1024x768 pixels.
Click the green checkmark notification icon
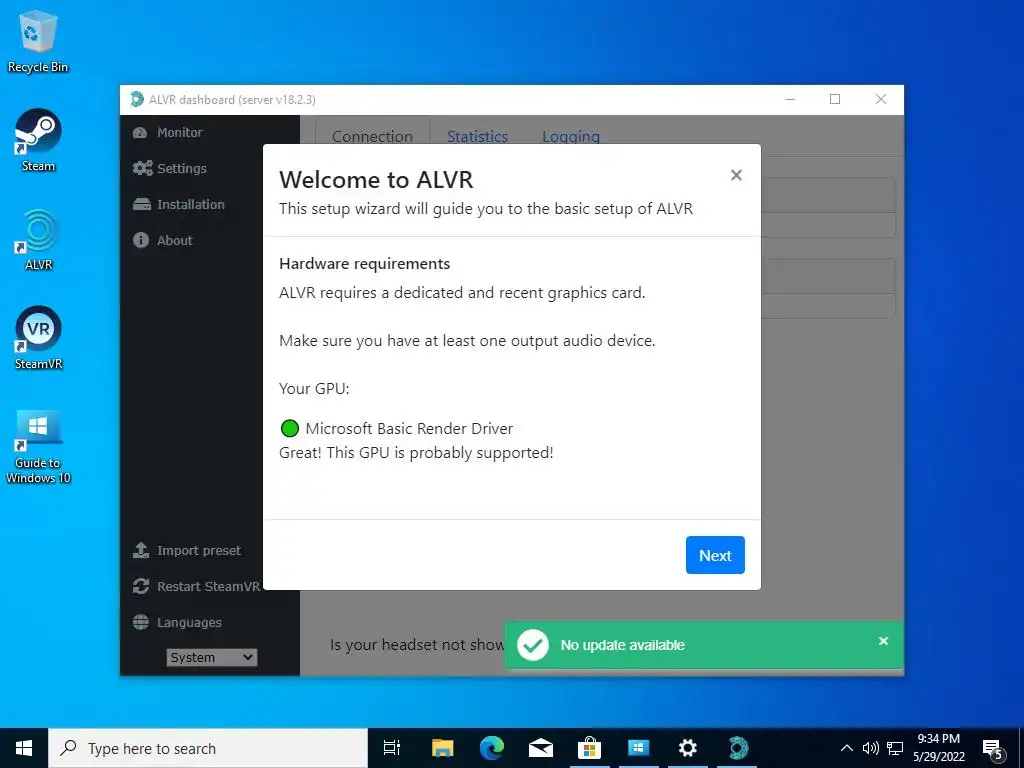point(533,645)
